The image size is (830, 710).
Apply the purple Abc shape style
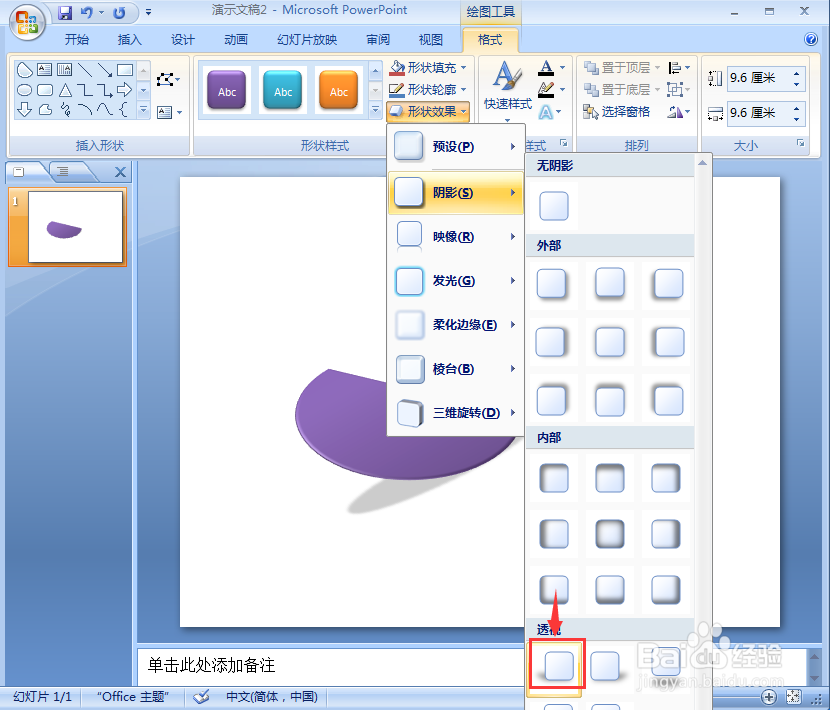click(227, 90)
